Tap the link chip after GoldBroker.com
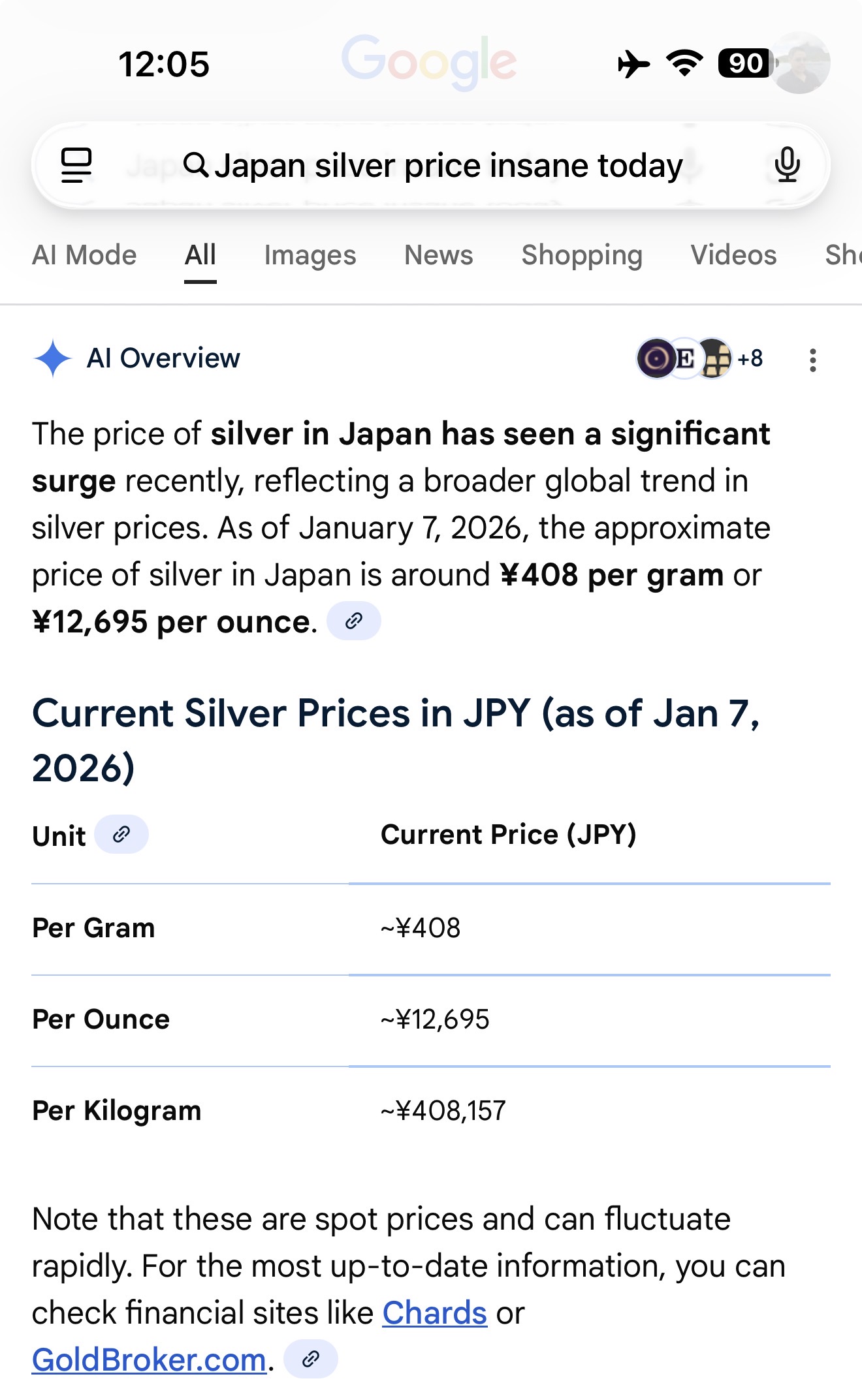This screenshot has width=862, height=1400. (311, 1360)
